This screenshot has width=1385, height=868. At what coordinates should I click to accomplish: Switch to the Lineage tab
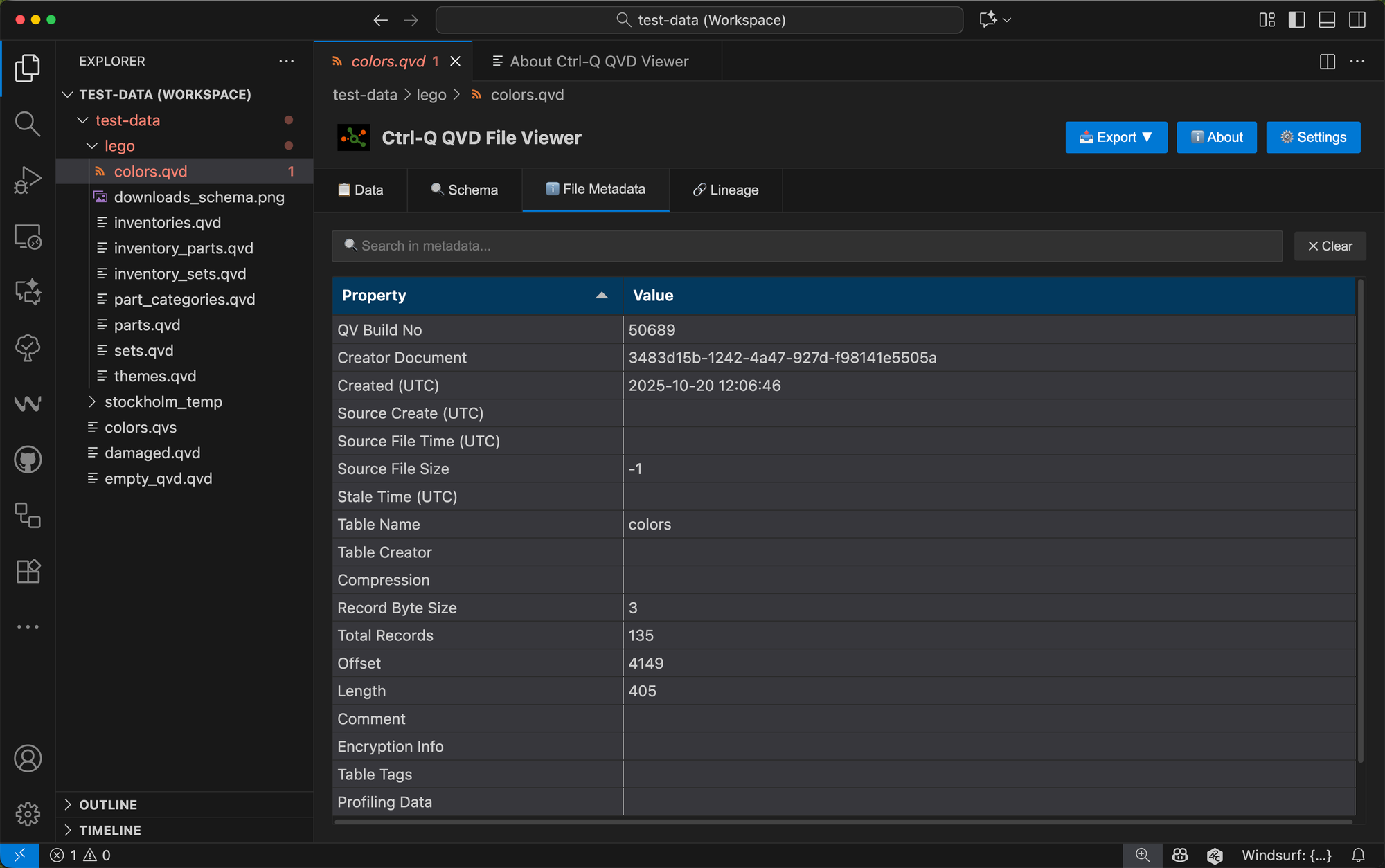pos(726,190)
